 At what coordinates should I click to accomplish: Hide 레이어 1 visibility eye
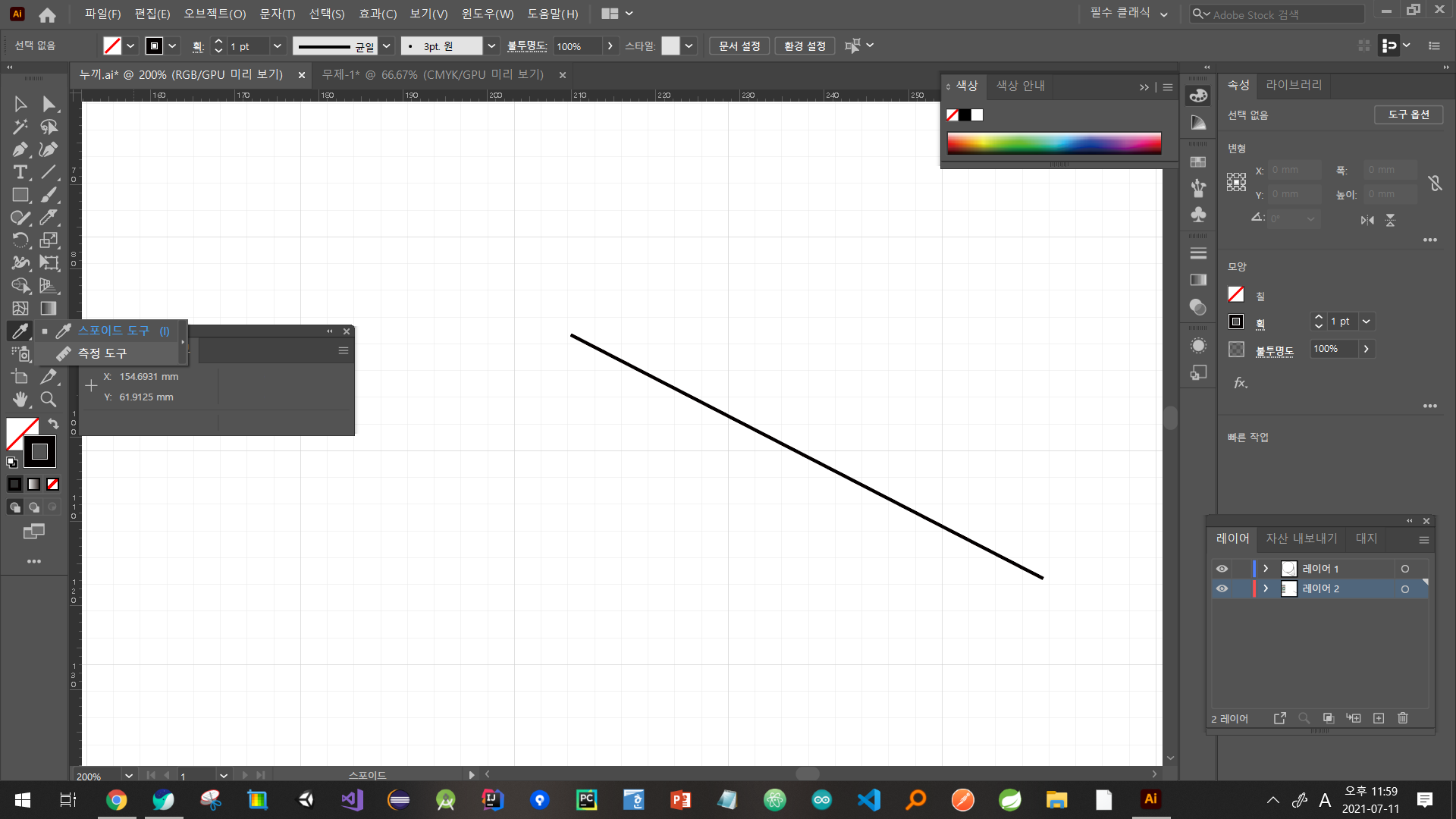click(1222, 569)
